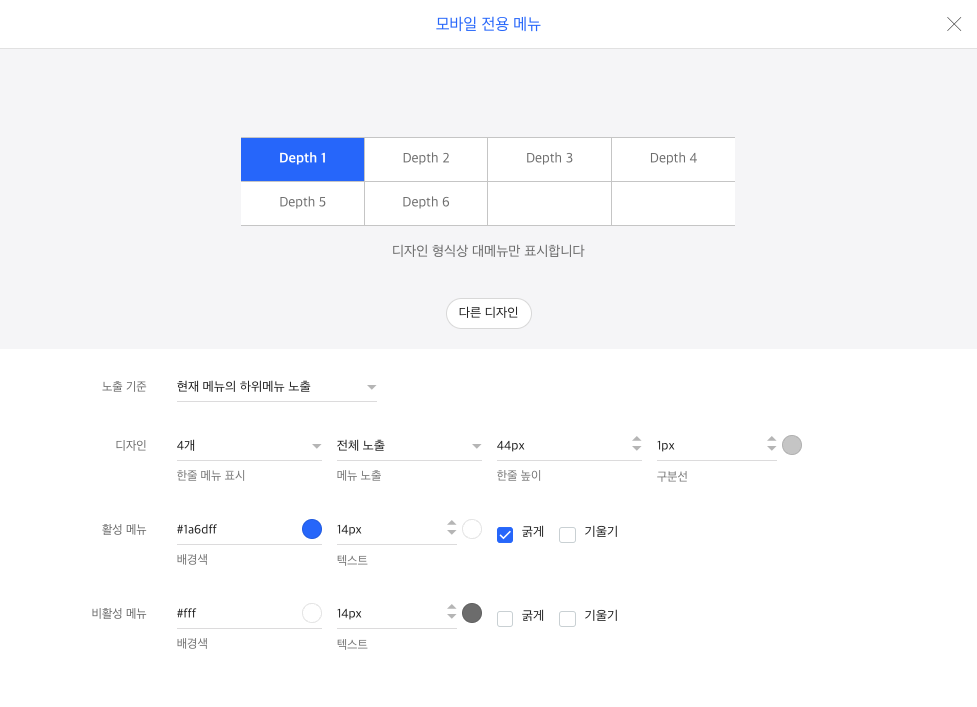
Task: Click the 다른 디자인 button
Action: click(488, 313)
